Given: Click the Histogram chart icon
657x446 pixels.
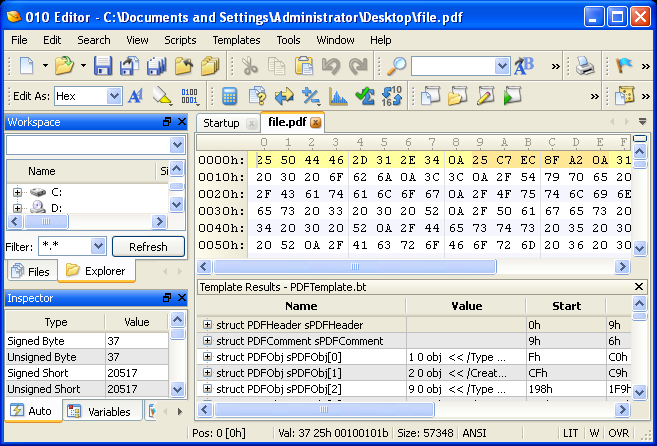Looking at the screenshot, I should pyautogui.click(x=338, y=96).
